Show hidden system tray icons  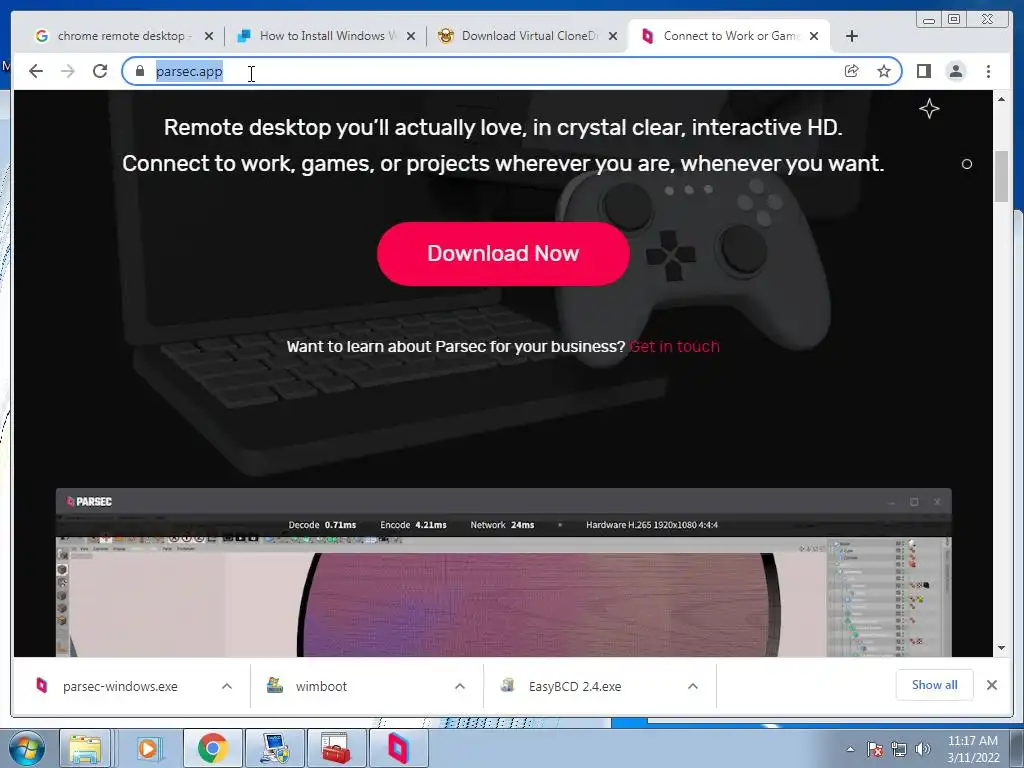pyautogui.click(x=850, y=749)
